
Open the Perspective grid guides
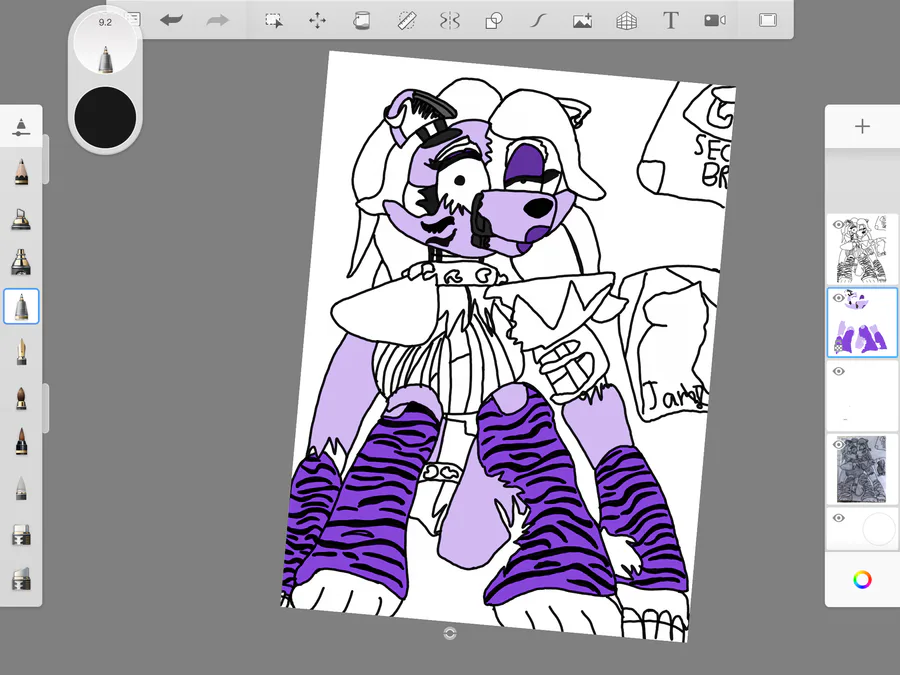pyautogui.click(x=626, y=21)
